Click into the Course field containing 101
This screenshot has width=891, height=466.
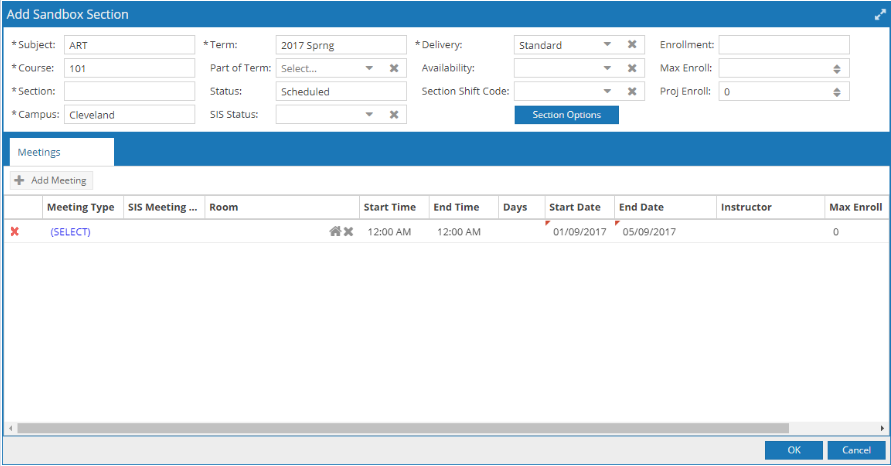[130, 68]
